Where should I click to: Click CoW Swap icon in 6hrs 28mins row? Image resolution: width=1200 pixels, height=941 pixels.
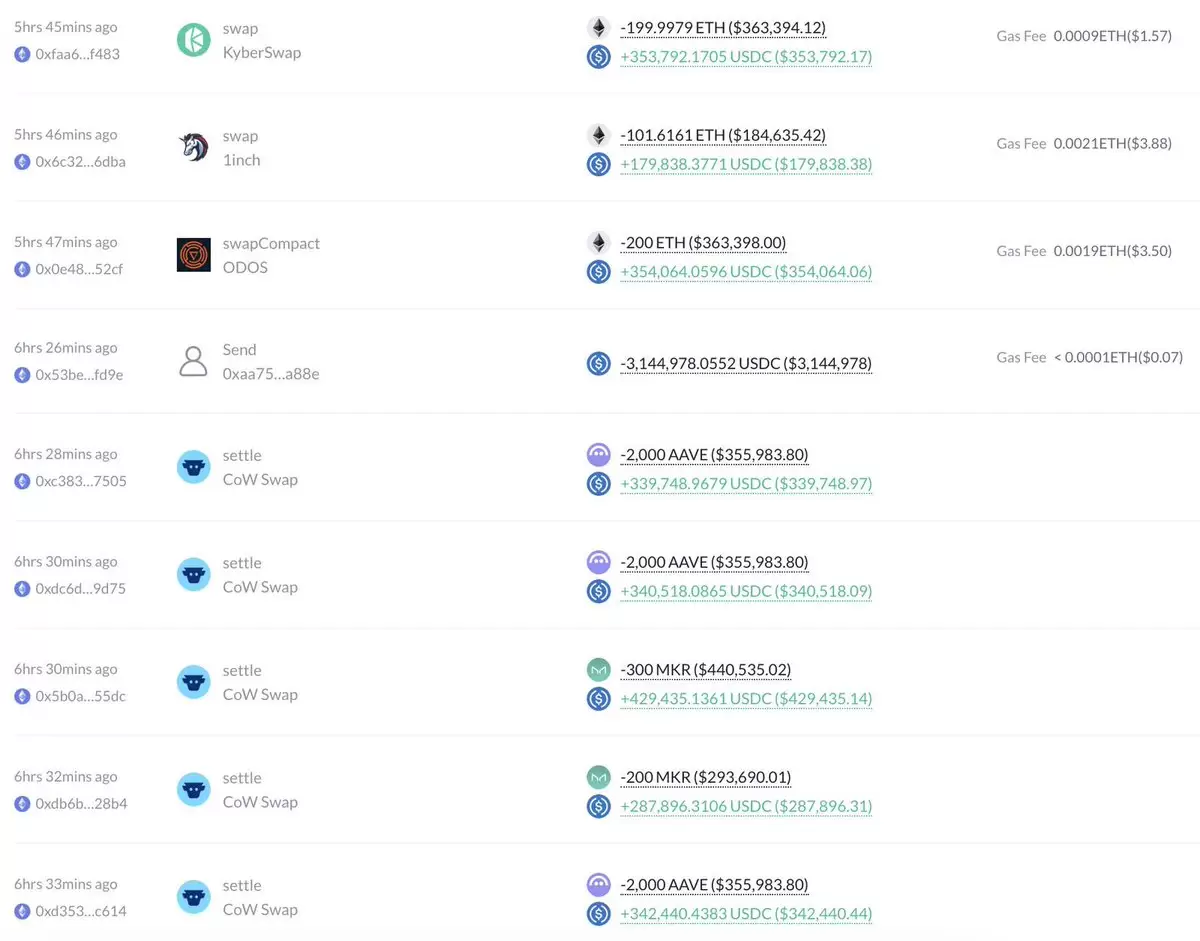(x=194, y=467)
